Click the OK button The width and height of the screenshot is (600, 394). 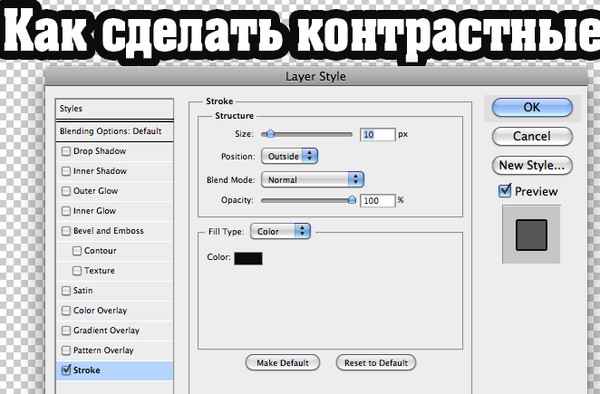[x=532, y=107]
